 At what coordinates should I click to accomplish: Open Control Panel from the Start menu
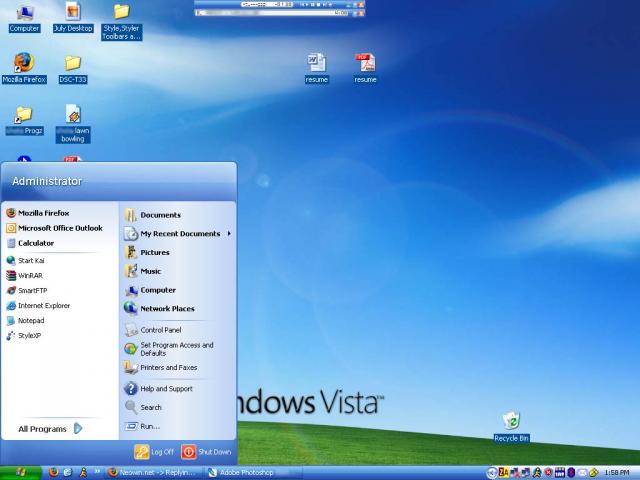153,330
